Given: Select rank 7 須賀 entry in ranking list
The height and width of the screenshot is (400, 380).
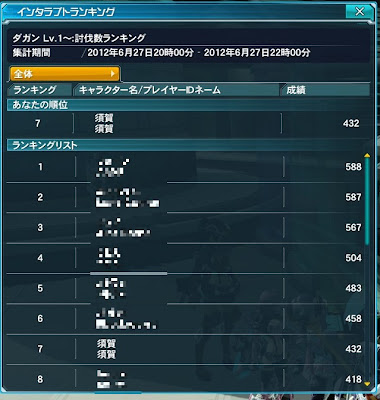Looking at the screenshot, I should point(185,349).
